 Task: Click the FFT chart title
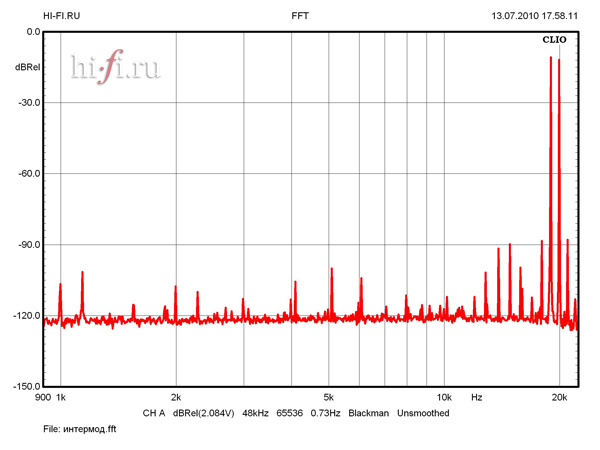[x=300, y=16]
